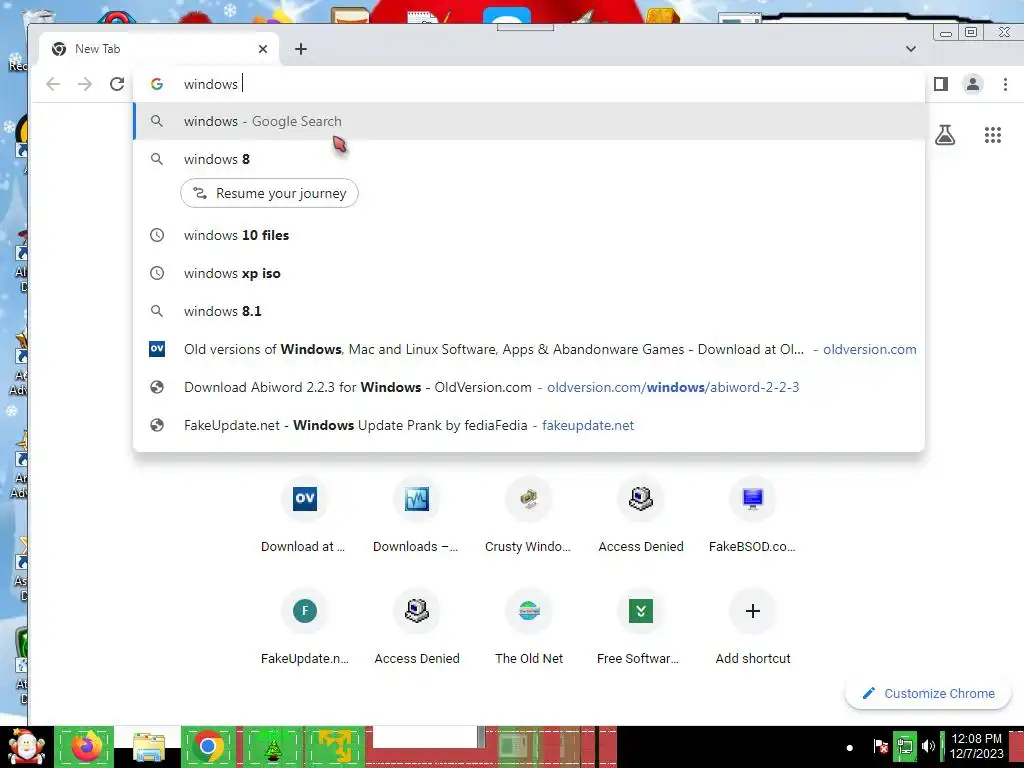The width and height of the screenshot is (1024, 768).
Task: Open the network tray icon
Action: pos(905,746)
